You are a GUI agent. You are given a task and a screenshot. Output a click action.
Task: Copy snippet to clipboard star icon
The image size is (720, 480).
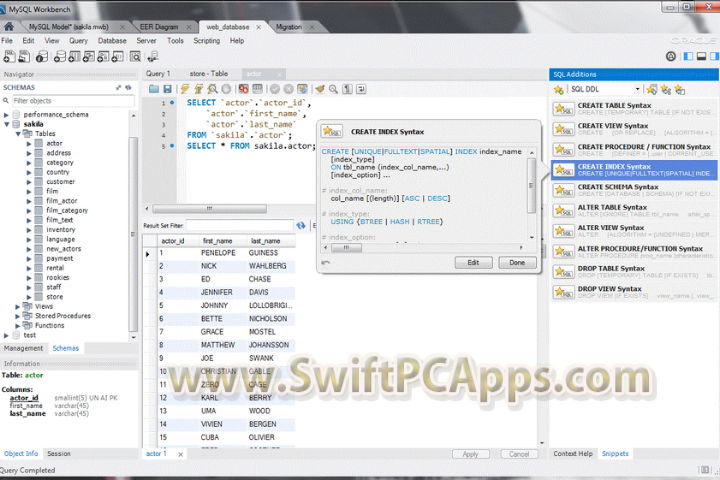tap(680, 90)
